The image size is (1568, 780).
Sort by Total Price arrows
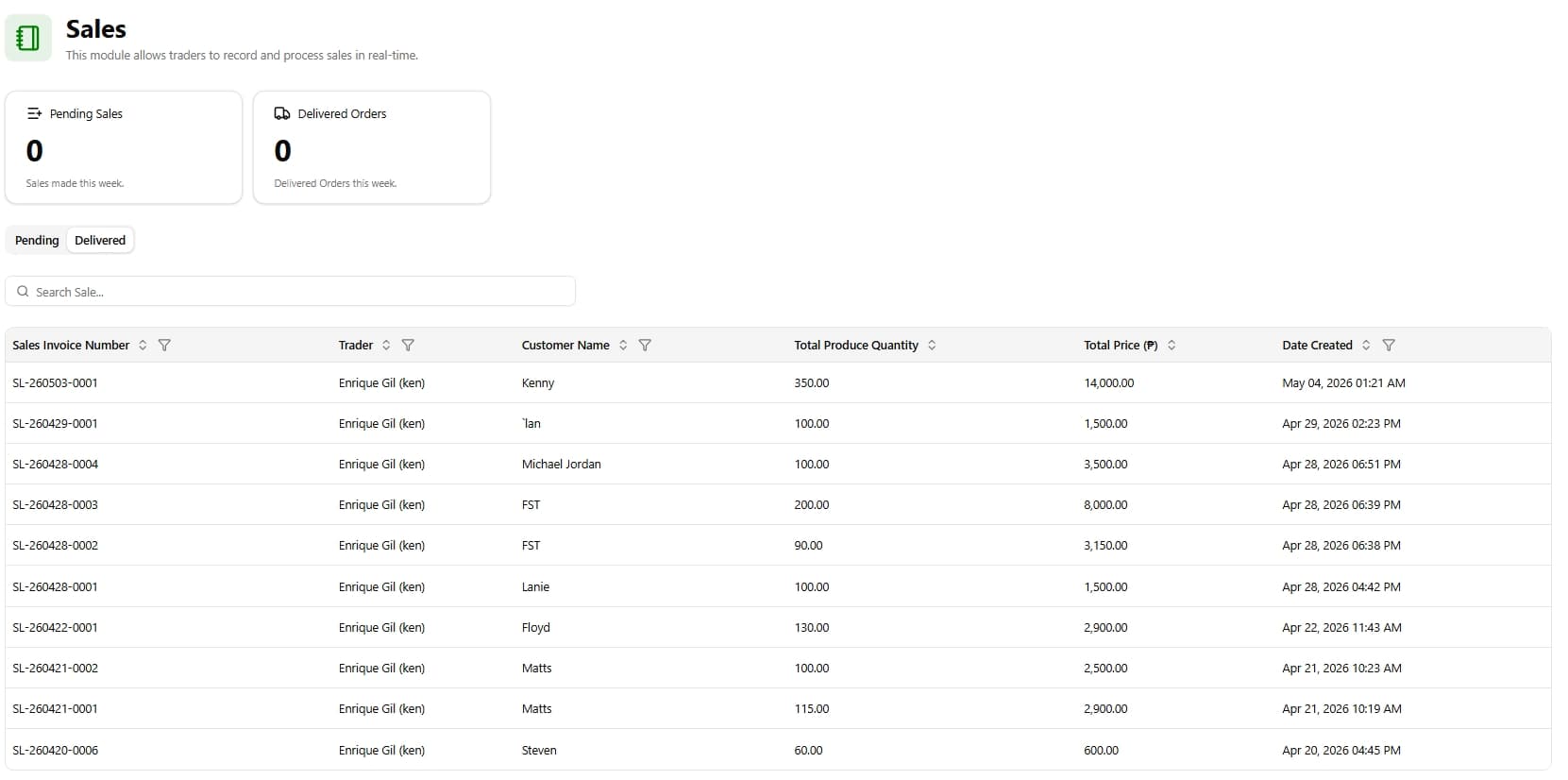pos(1172,345)
